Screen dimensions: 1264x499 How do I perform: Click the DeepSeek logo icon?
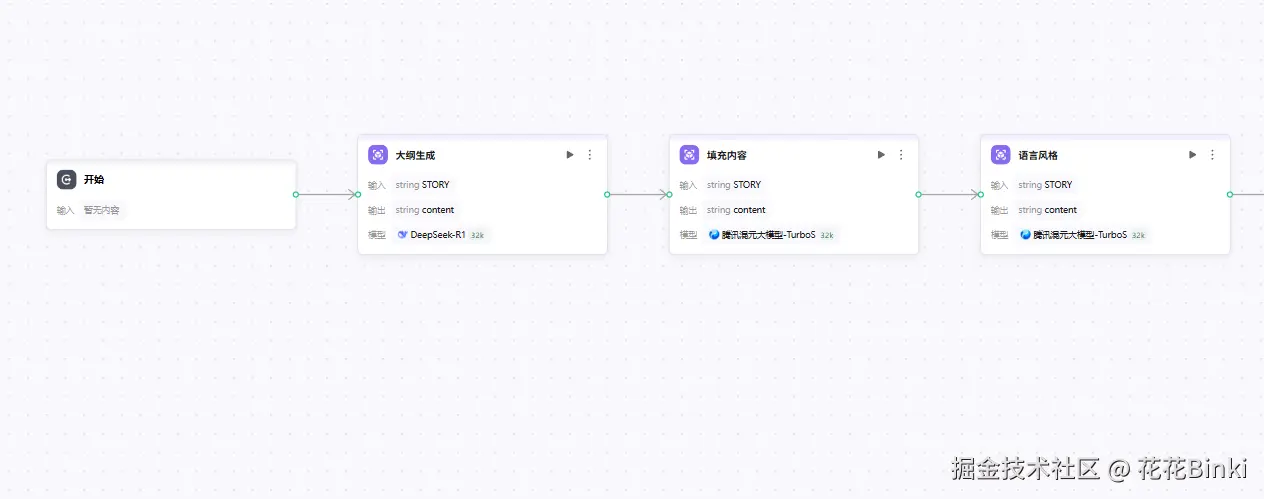402,235
